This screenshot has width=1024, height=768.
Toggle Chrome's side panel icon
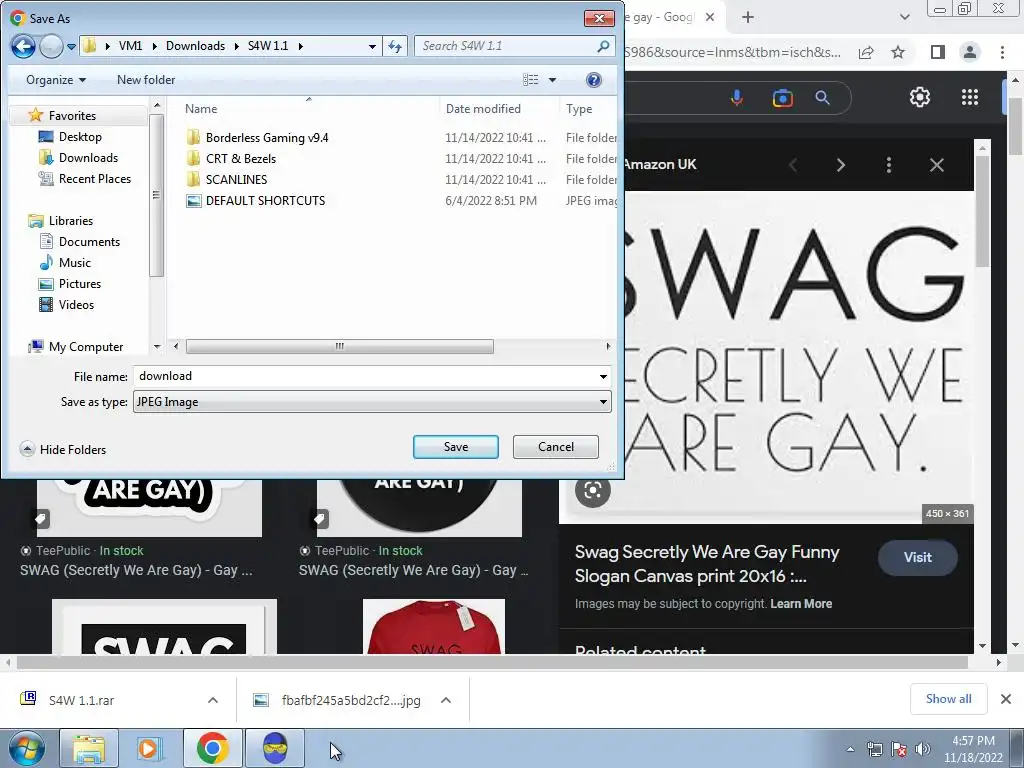click(x=938, y=52)
